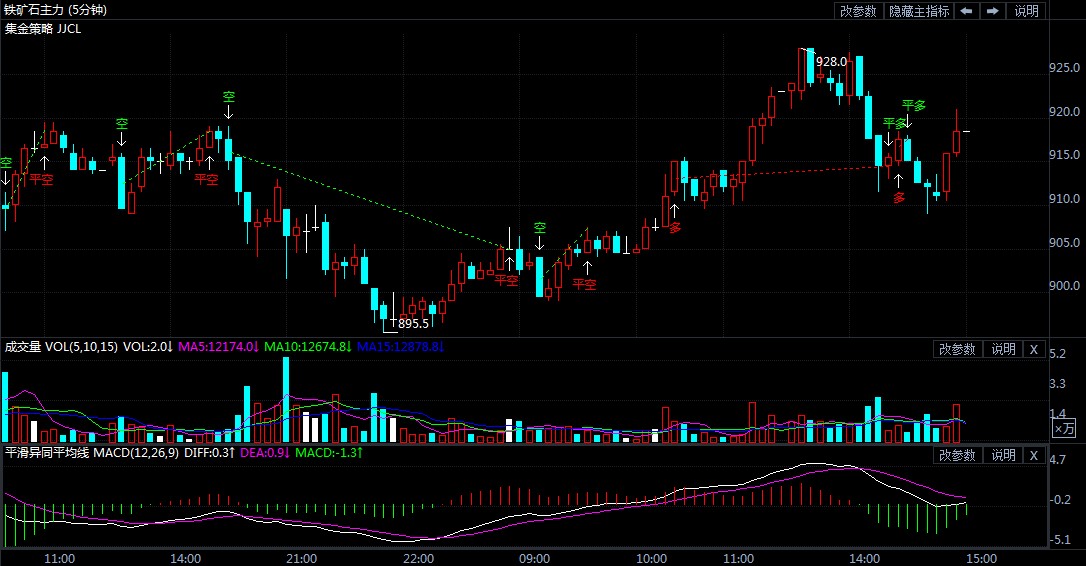Click the ×万 unit box
The width and height of the screenshot is (1086, 566).
click(x=1064, y=428)
